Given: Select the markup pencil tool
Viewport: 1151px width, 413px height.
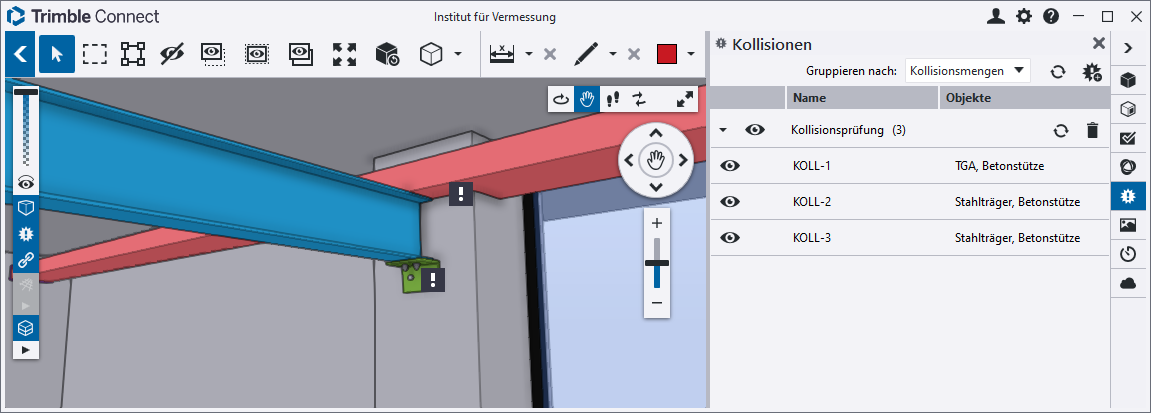Looking at the screenshot, I should tap(587, 54).
